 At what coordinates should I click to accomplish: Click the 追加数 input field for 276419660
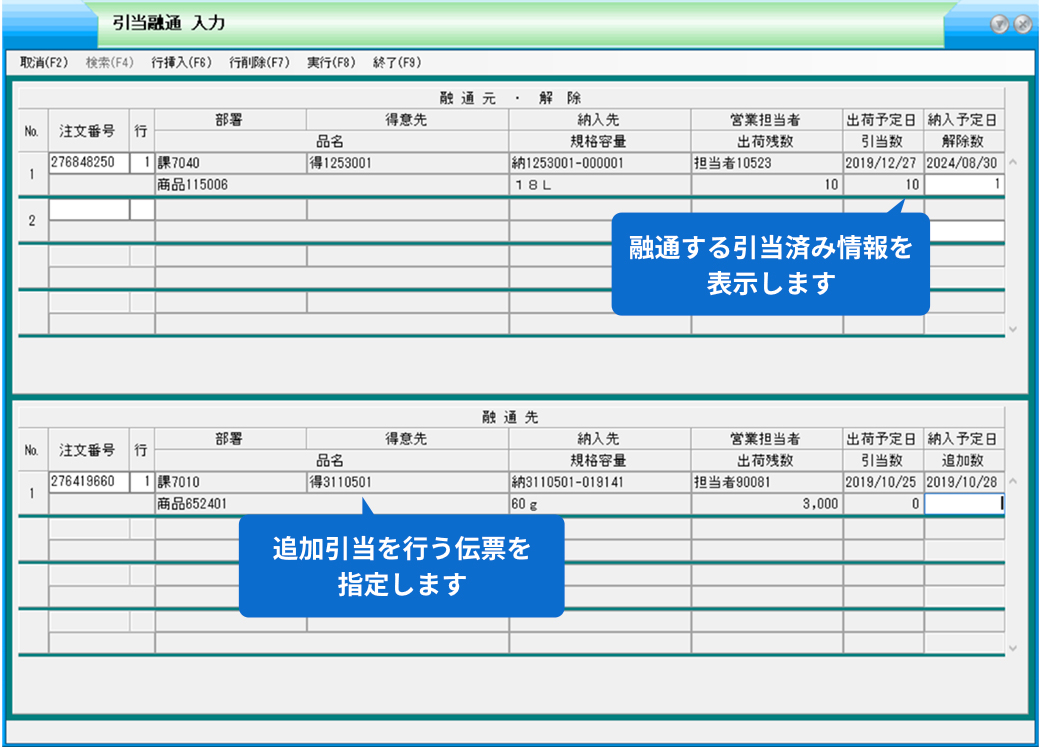964,504
